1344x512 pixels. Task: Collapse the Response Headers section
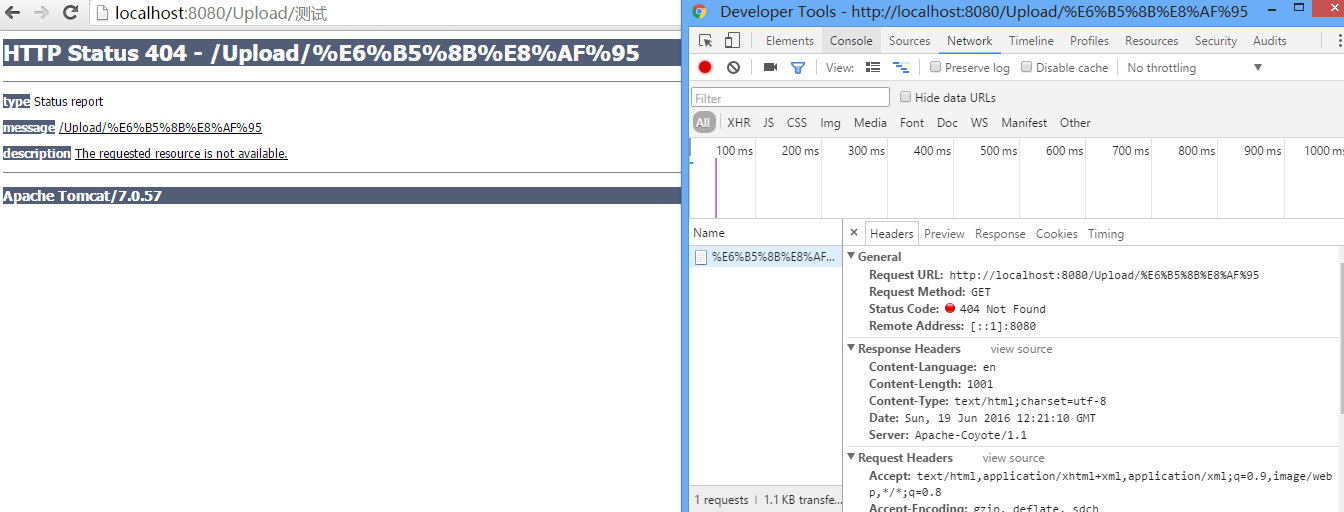[x=851, y=348]
